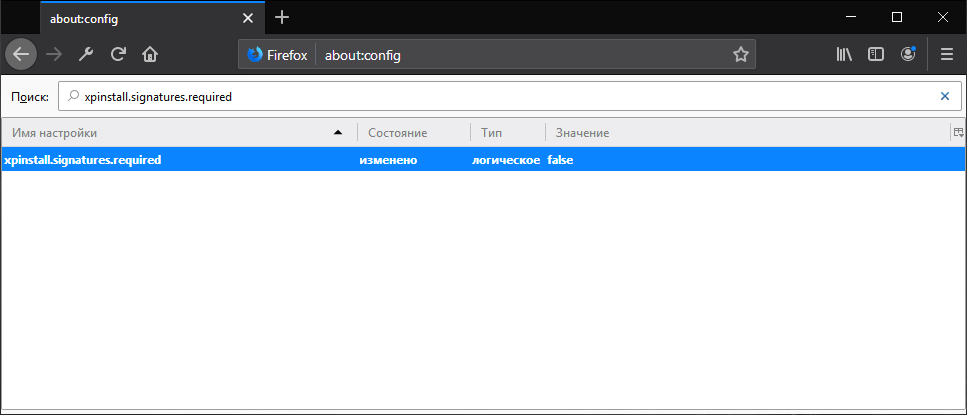Go back with the back arrow button

tap(21, 54)
